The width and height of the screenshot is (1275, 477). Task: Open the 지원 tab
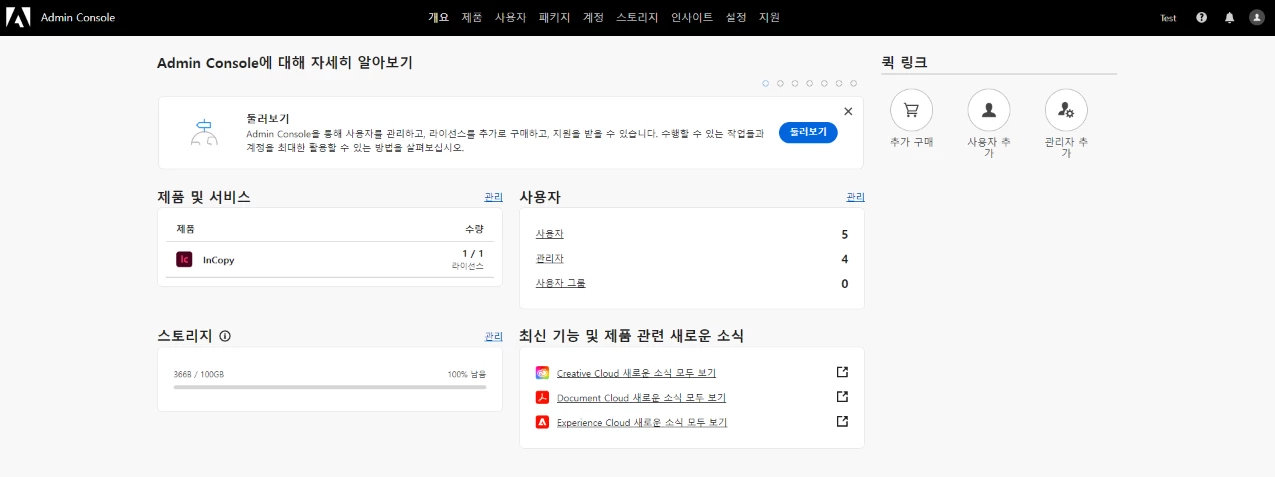(769, 17)
